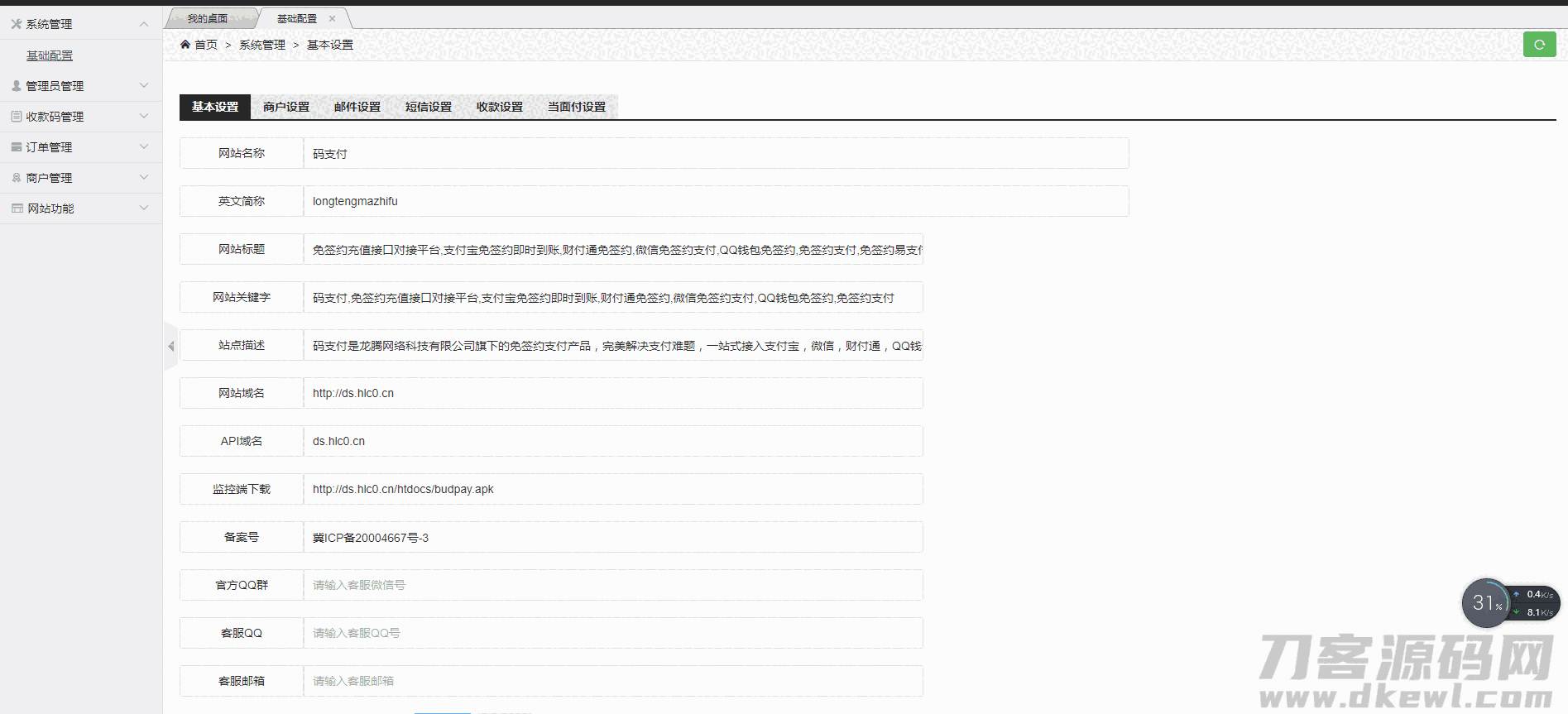Switch to the 商户设置 tab
The image size is (1568, 714).
tap(286, 107)
